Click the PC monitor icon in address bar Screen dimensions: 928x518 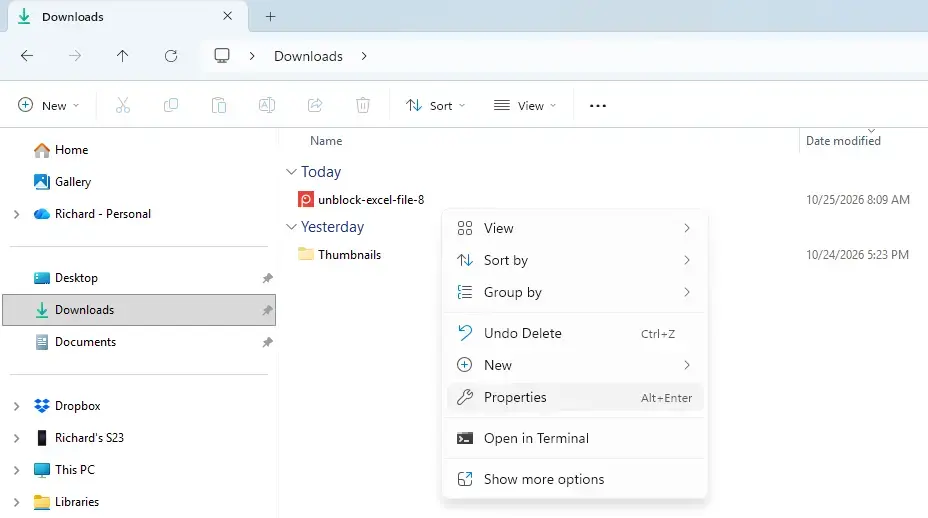tap(222, 56)
